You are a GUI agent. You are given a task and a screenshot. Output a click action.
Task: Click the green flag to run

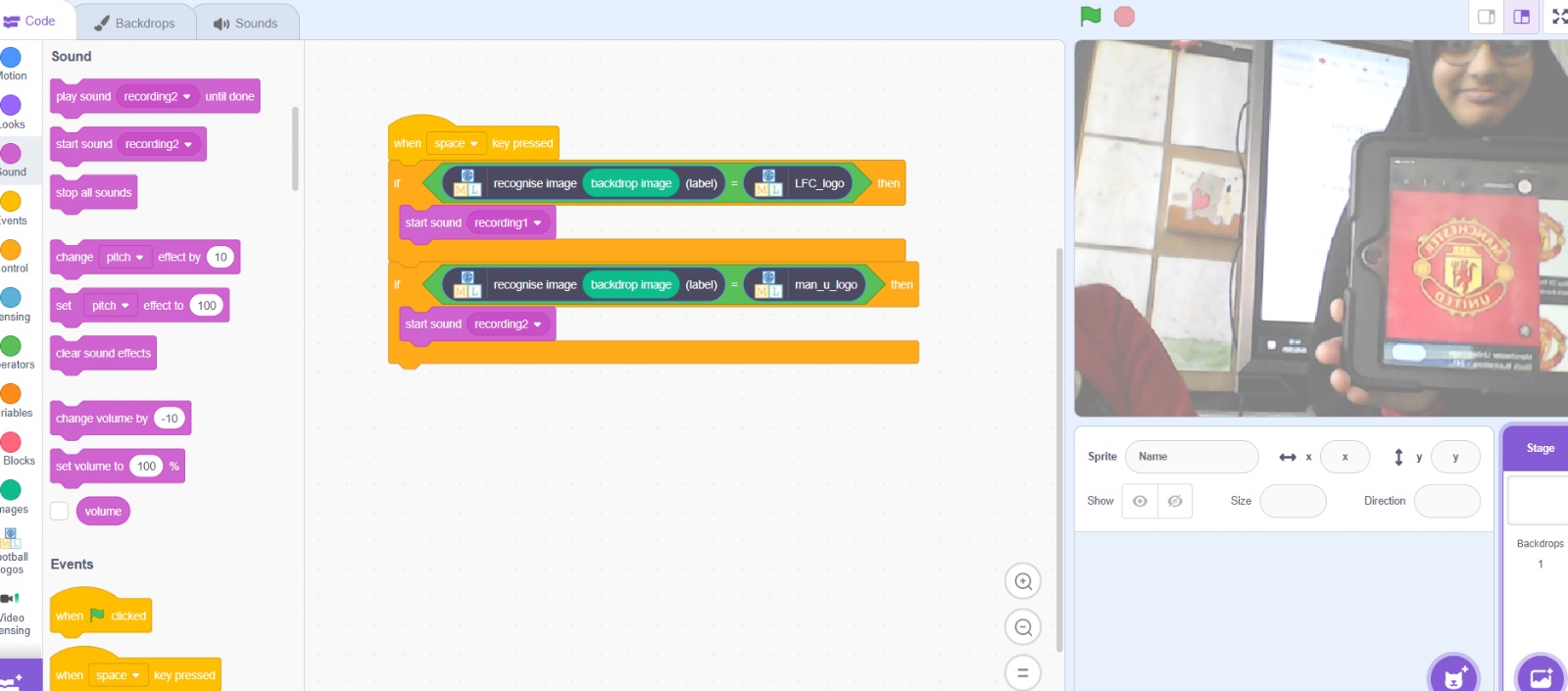coord(1090,17)
